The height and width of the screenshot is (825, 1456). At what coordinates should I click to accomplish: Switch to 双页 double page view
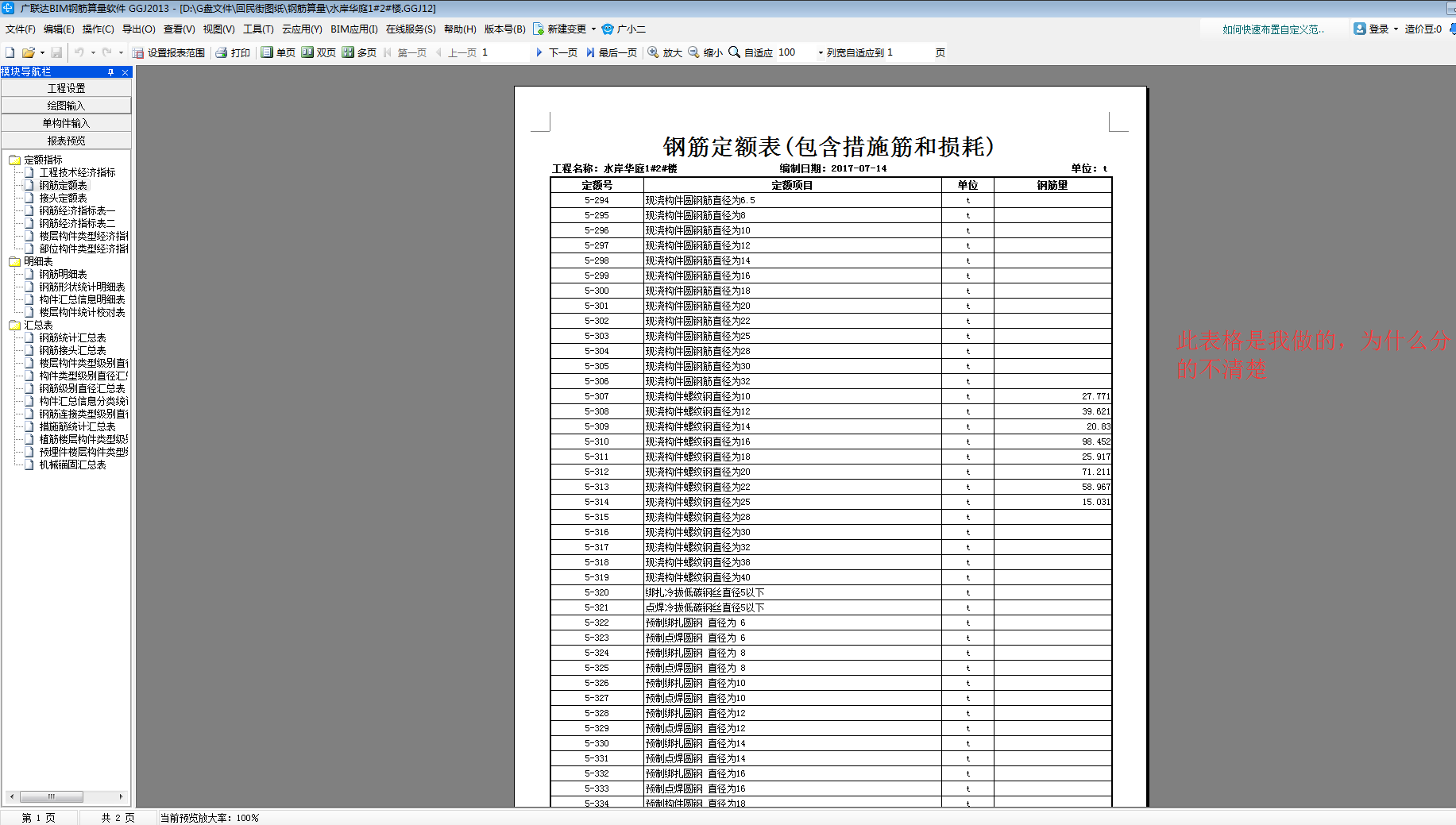(319, 52)
